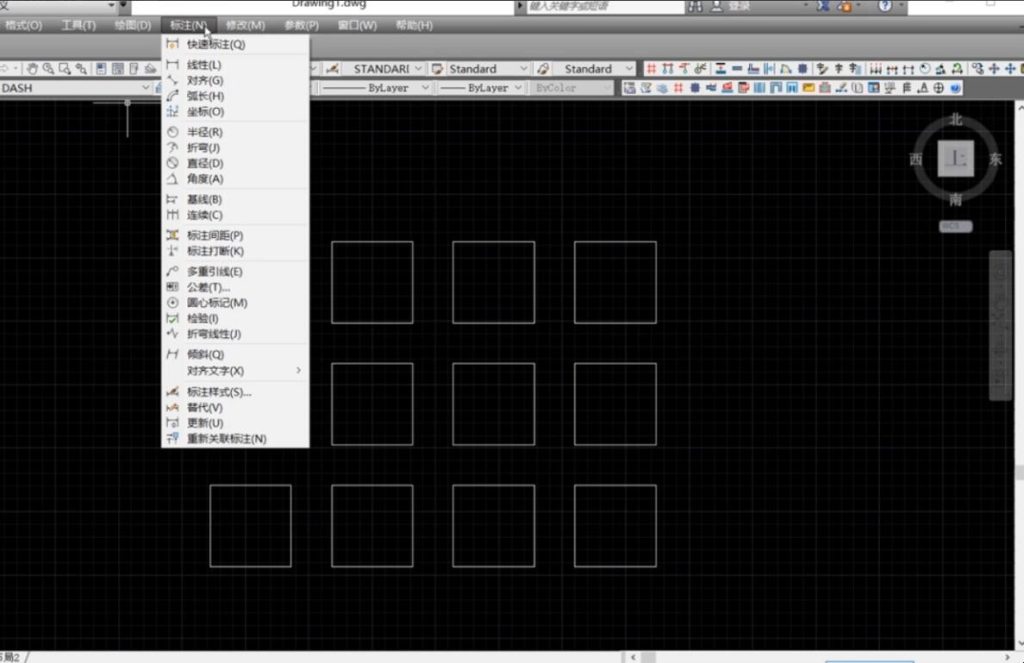Click the 登录 sign-in button
Screen dimensions: 1024x663
pyautogui.click(x=739, y=6)
